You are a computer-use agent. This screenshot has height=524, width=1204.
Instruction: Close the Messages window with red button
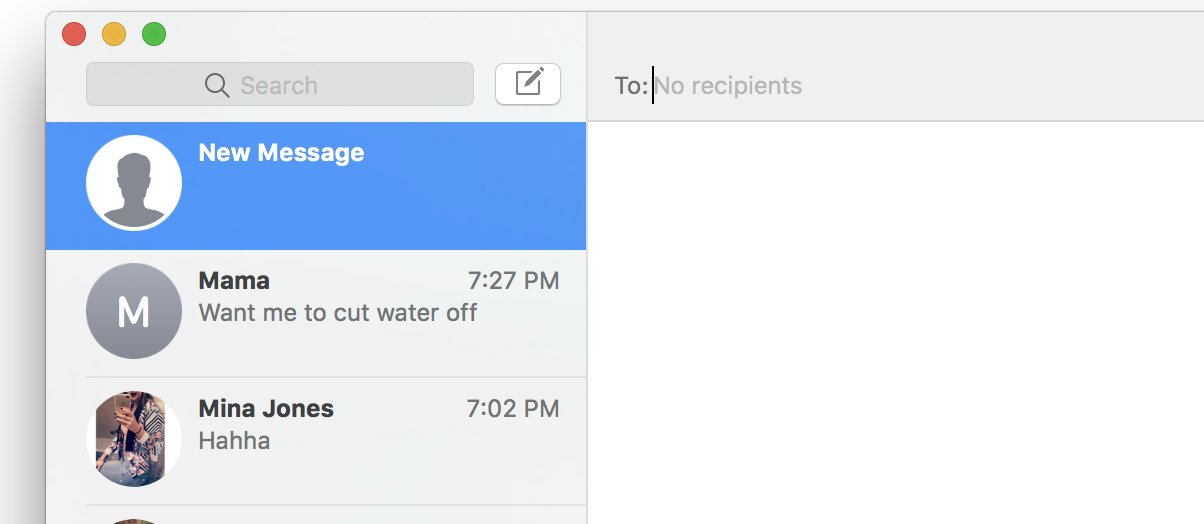(x=74, y=35)
